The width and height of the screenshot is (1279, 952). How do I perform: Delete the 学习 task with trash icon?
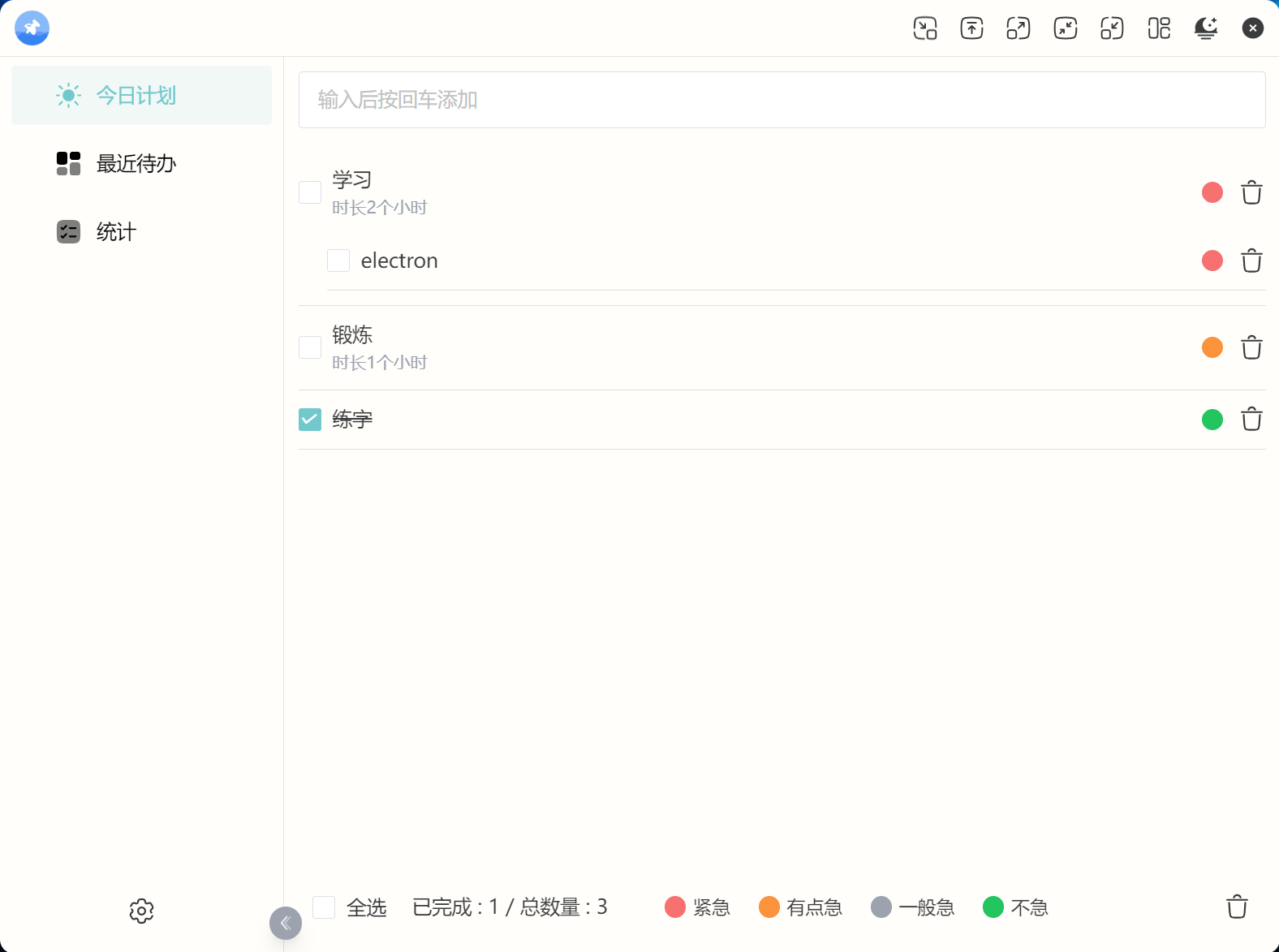[1251, 193]
